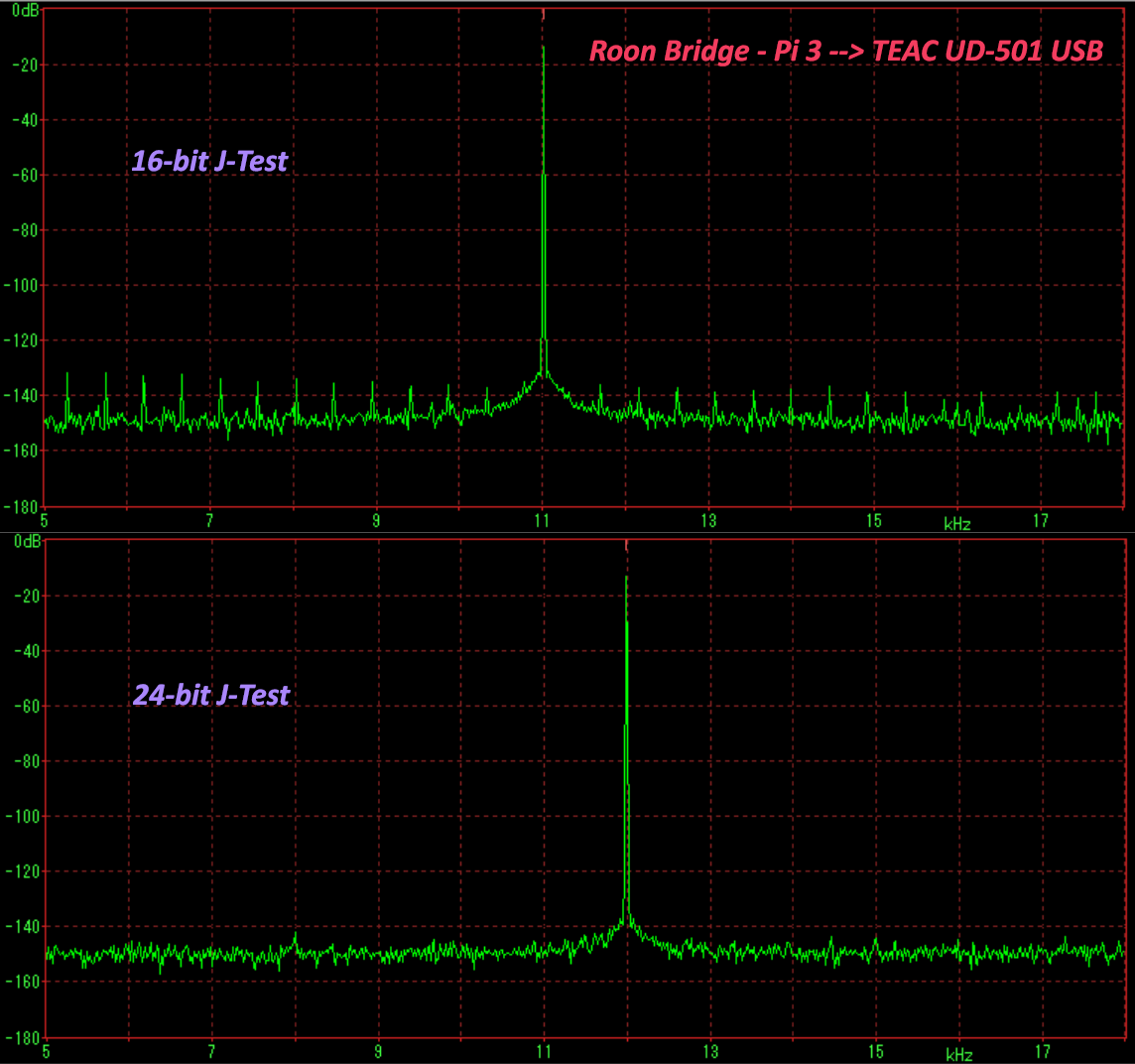Click the 0dB label on the 16-bit graph
Image resolution: width=1135 pixels, height=1064 pixels.
[x=26, y=11]
